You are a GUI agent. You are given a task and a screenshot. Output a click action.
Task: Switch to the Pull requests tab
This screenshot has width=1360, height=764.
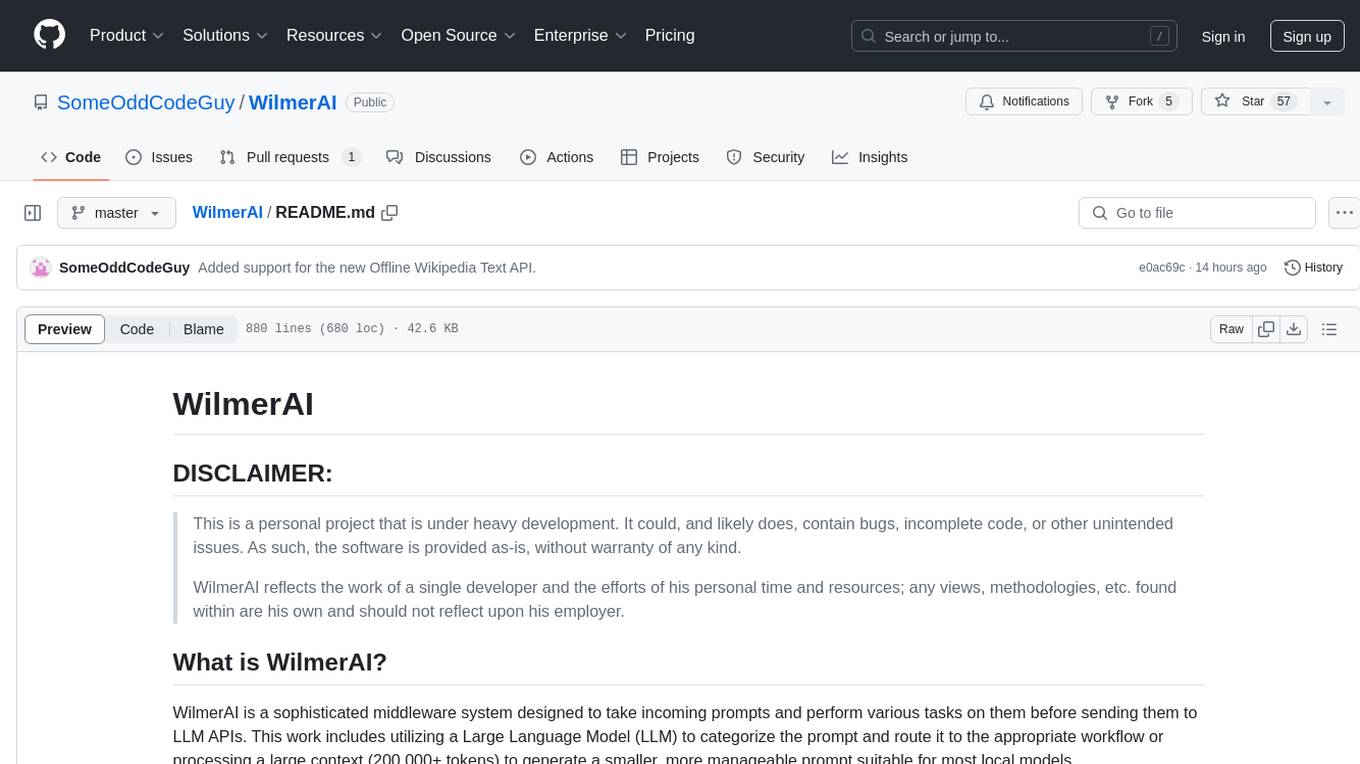290,157
